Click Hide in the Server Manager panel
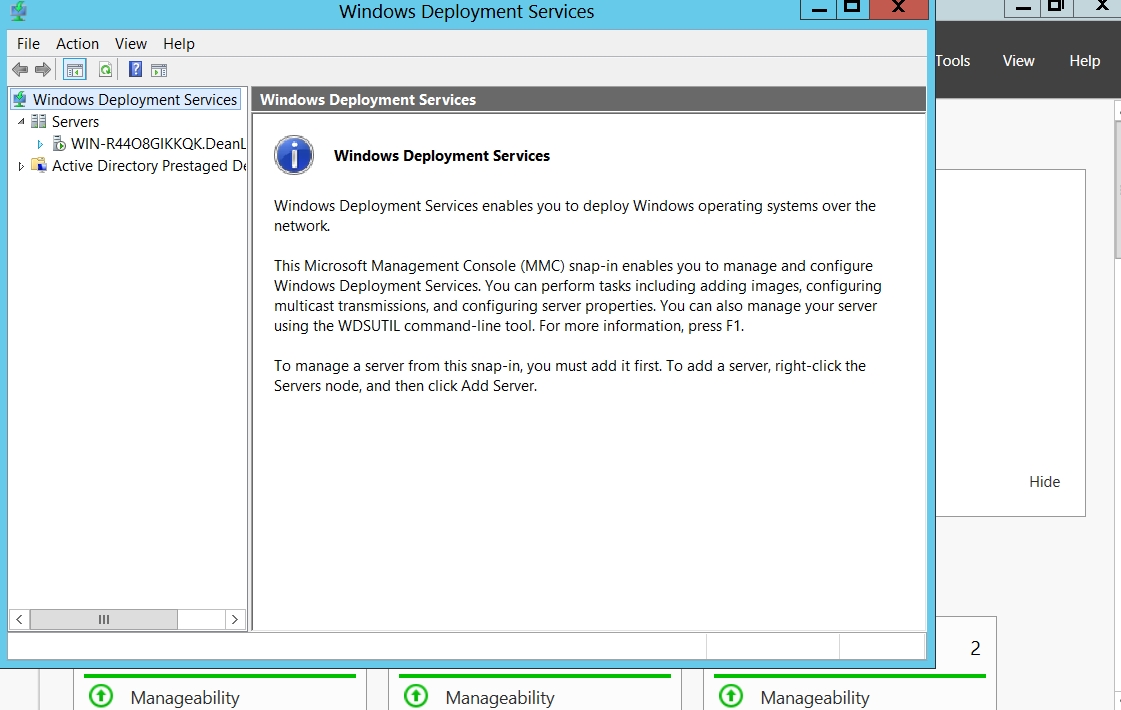Viewport: 1121px width, 710px height. pyautogui.click(x=1044, y=482)
